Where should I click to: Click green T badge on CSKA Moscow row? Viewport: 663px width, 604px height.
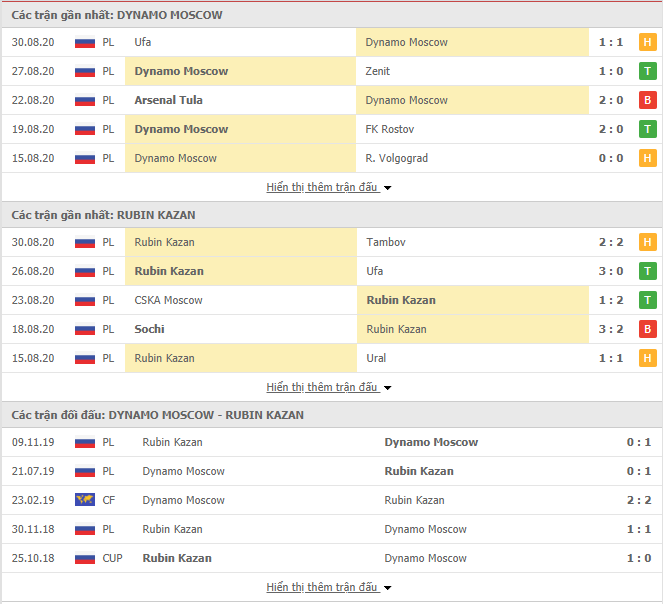[x=647, y=300]
